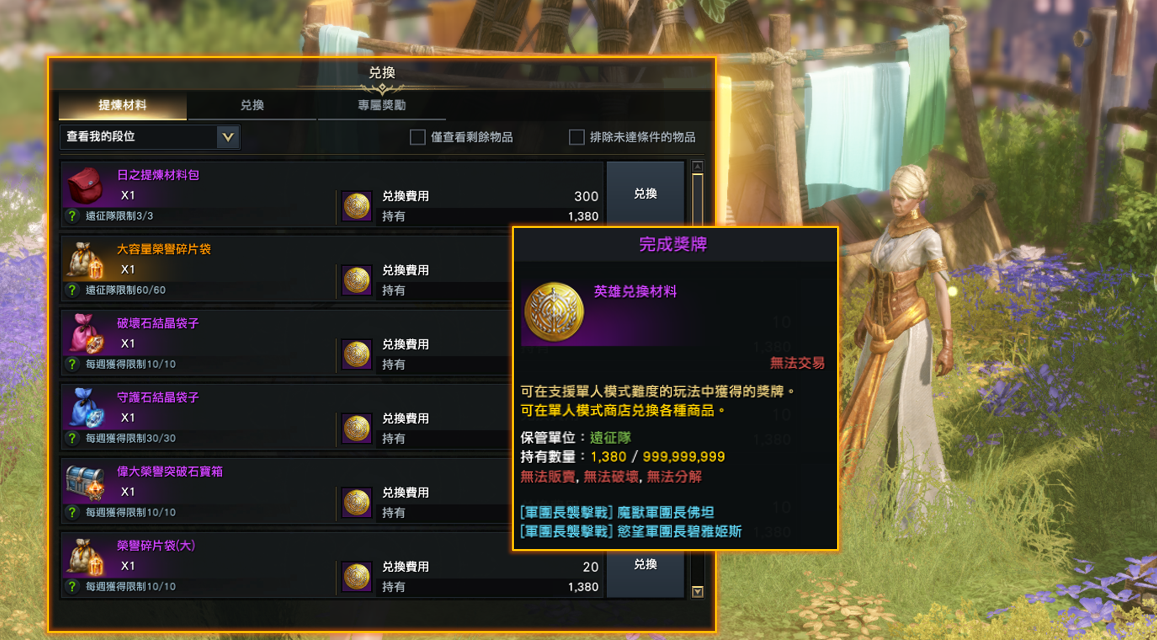Click 兌換 button for 榮譽碎片袋(大)
Viewport: 1157px width, 640px height.
point(646,565)
